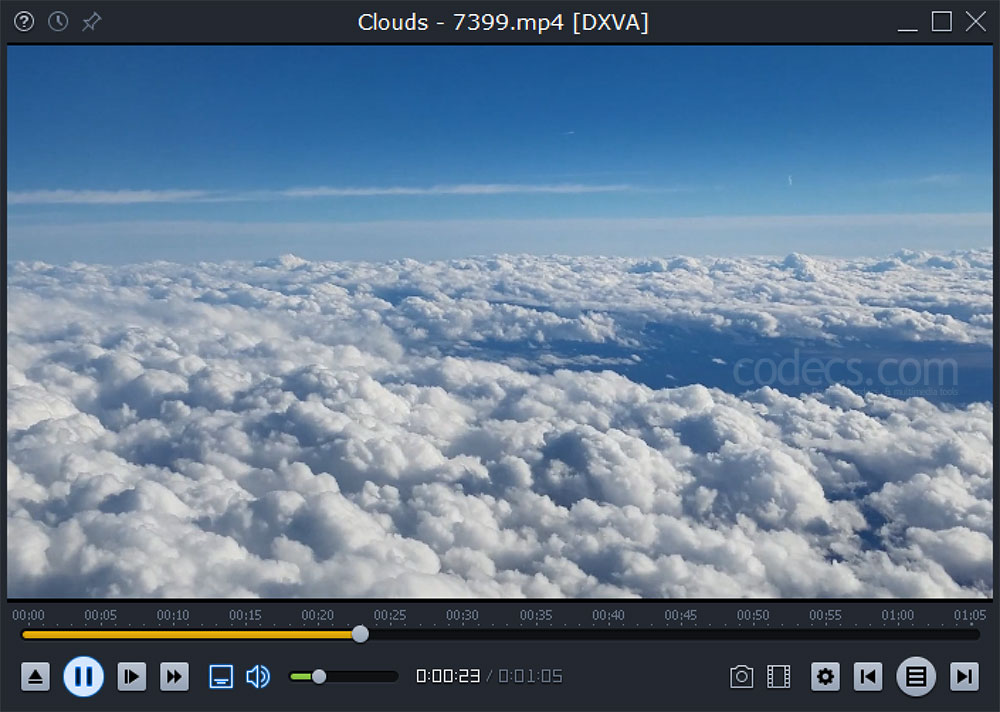Adjust the volume slider handle
Image resolution: width=1000 pixels, height=712 pixels.
point(319,676)
